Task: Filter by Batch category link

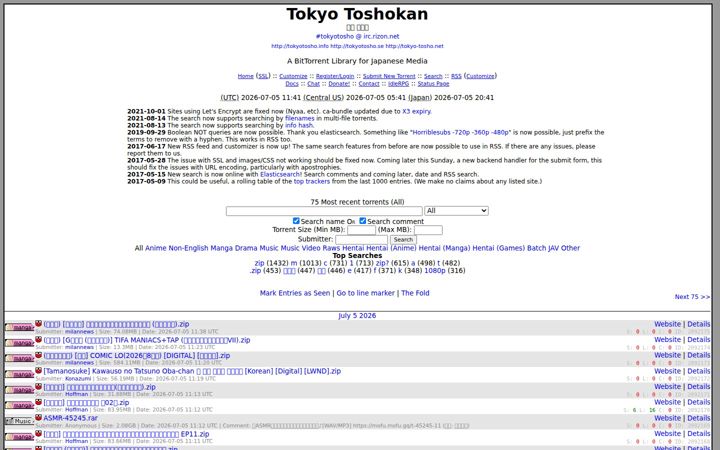Action: (537, 248)
